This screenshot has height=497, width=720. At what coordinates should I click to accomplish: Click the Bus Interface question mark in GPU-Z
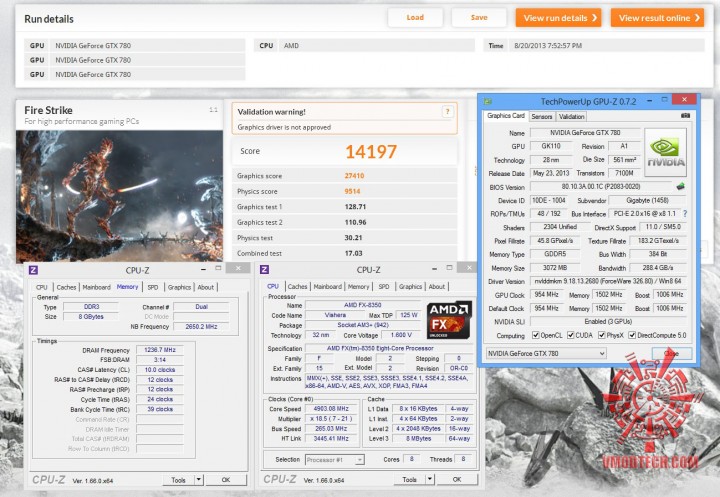click(685, 214)
